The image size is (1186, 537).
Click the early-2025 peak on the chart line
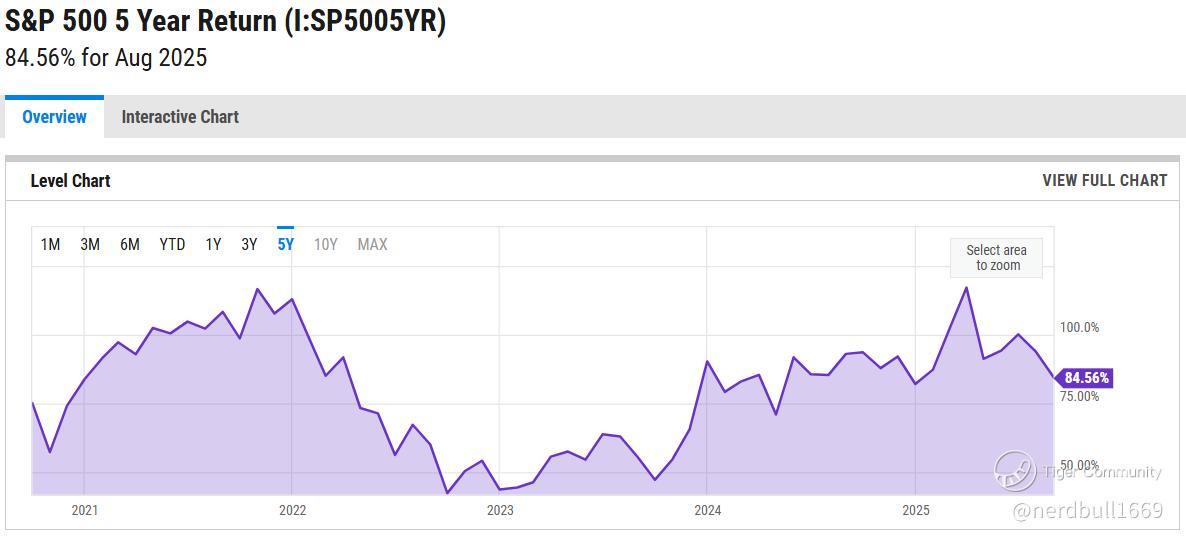[x=966, y=287]
